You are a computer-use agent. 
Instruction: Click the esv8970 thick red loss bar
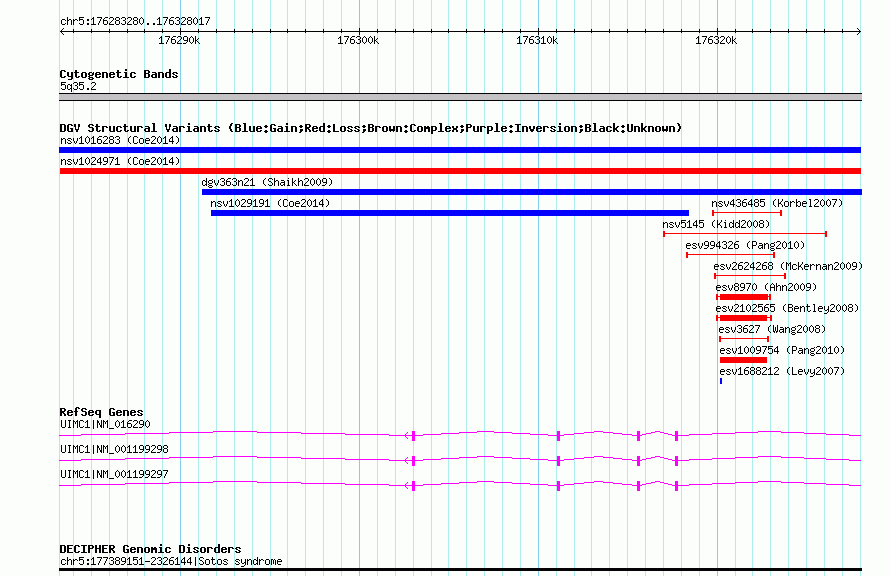(744, 297)
